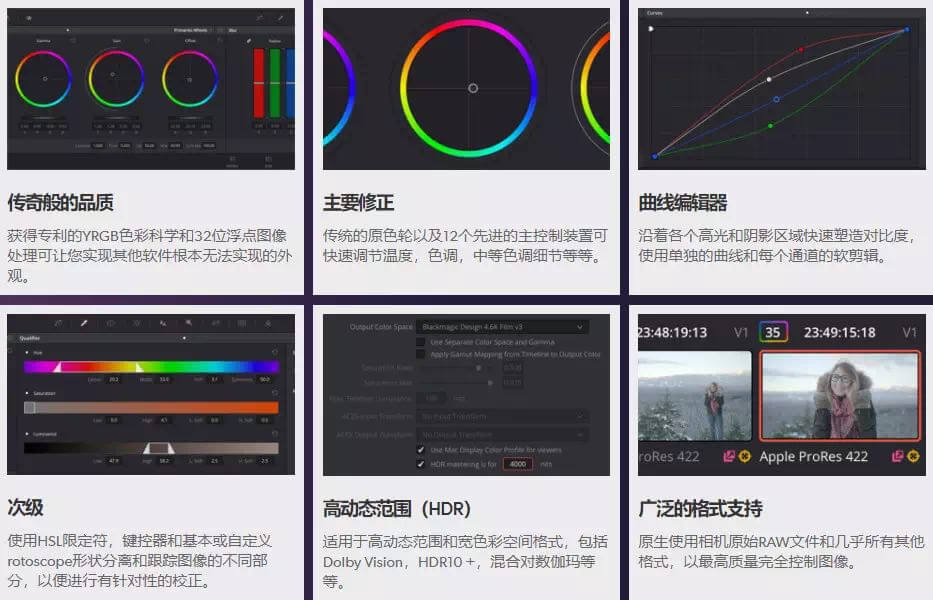This screenshot has height=600, width=933.
Task: Click the yellow flag icon under left ProRes thumbnail
Action: tap(744, 457)
